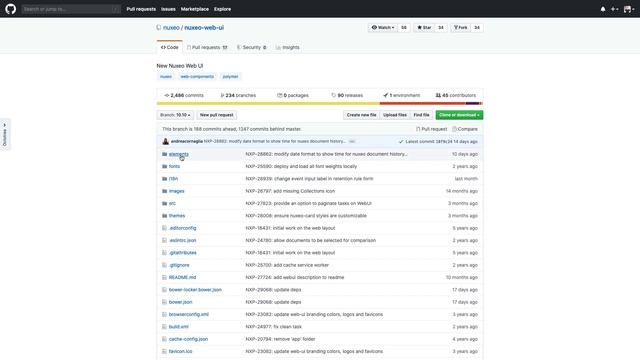640x360 pixels.
Task: Open the Clone or download dropdown
Action: (459, 115)
